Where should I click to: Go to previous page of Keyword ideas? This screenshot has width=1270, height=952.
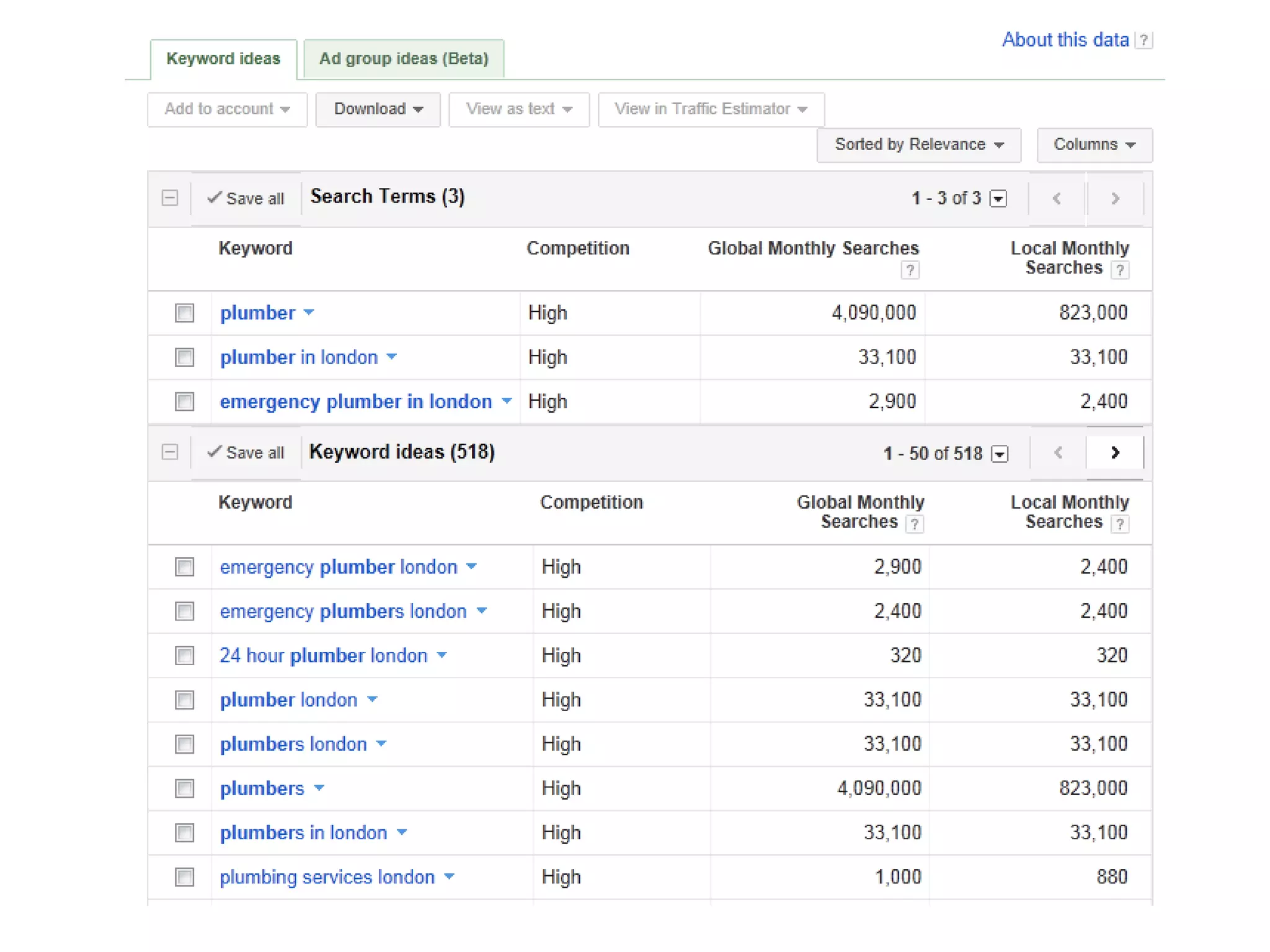tap(1058, 453)
